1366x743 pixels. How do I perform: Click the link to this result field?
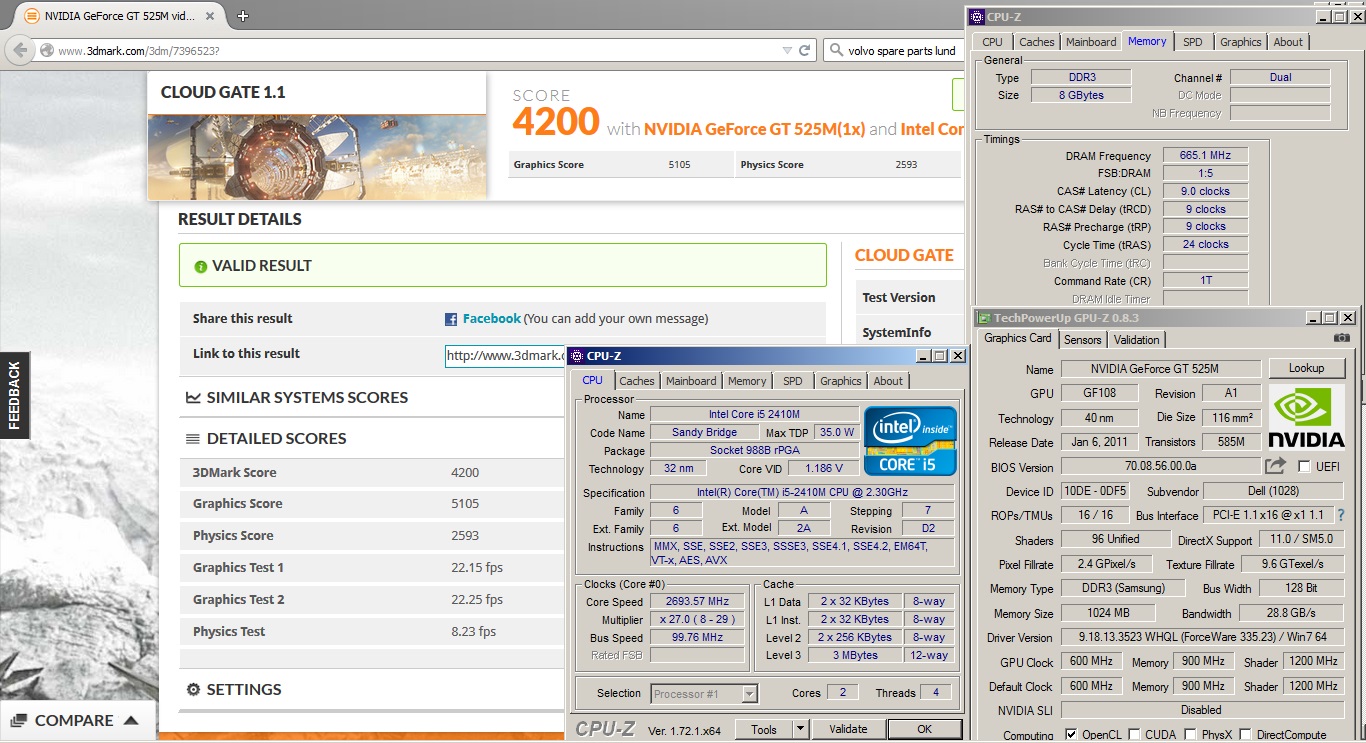(506, 355)
